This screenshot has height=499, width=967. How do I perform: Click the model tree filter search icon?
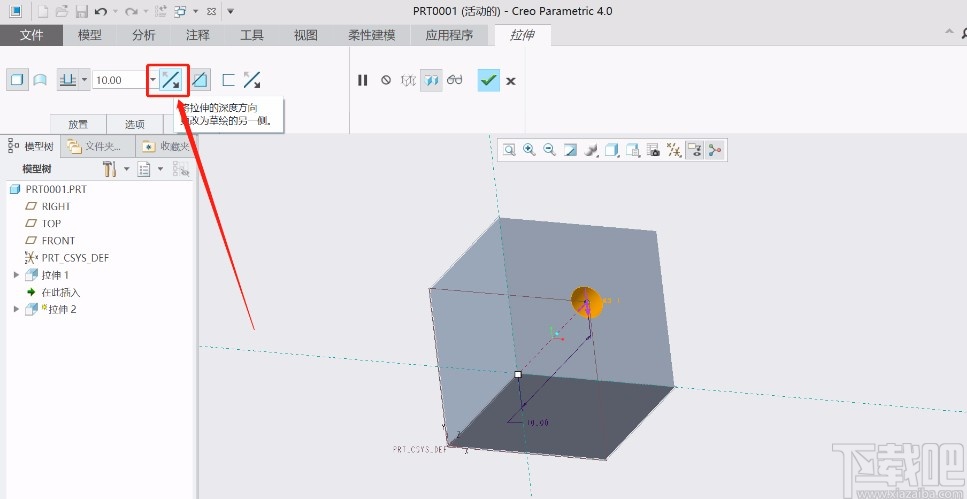[181, 169]
